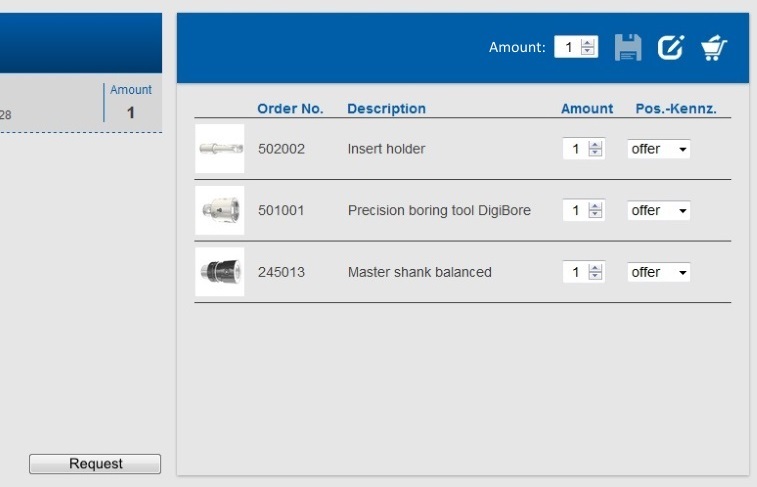Open the Master shank balanced thumbnail
757x487 pixels.
tap(219, 272)
